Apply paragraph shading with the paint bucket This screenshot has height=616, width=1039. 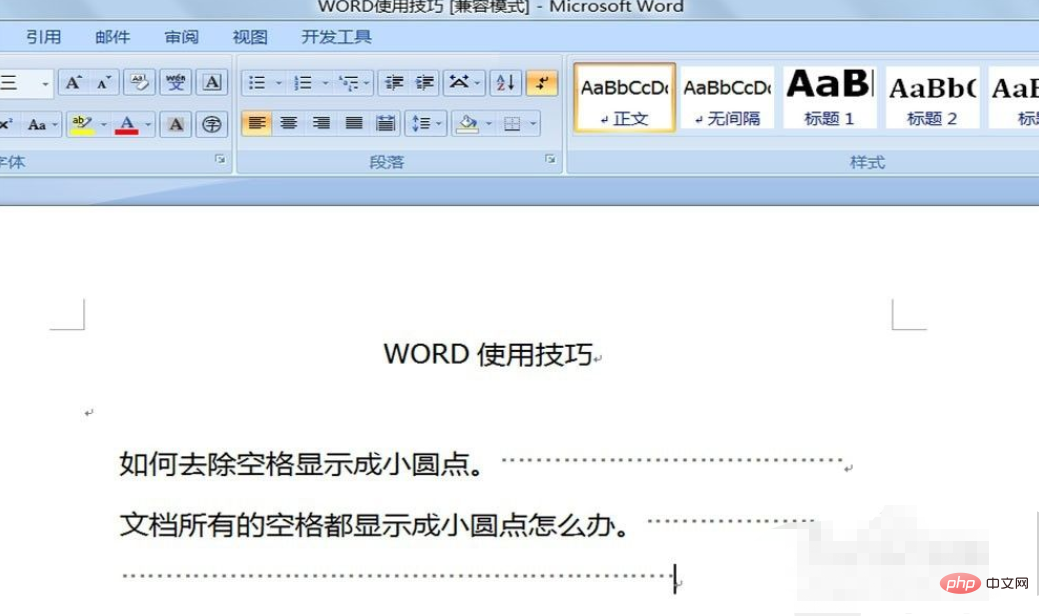click(467, 123)
